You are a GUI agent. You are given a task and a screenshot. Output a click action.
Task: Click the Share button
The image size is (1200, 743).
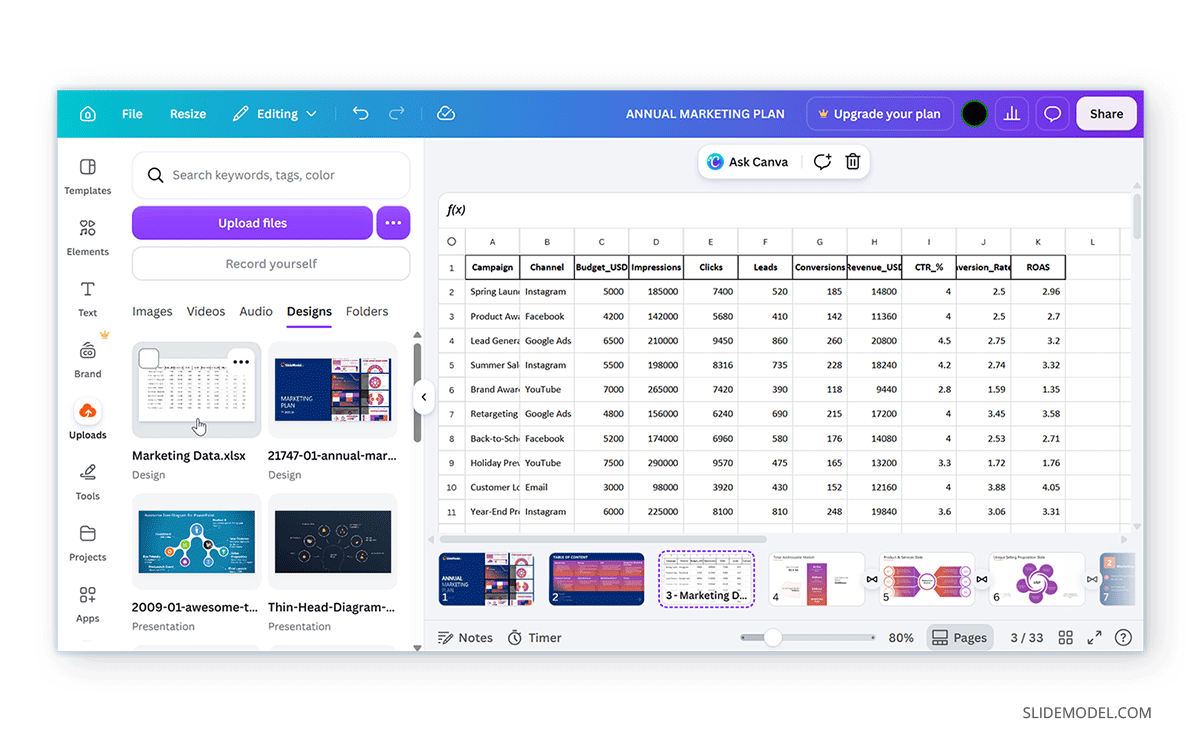click(x=1106, y=114)
